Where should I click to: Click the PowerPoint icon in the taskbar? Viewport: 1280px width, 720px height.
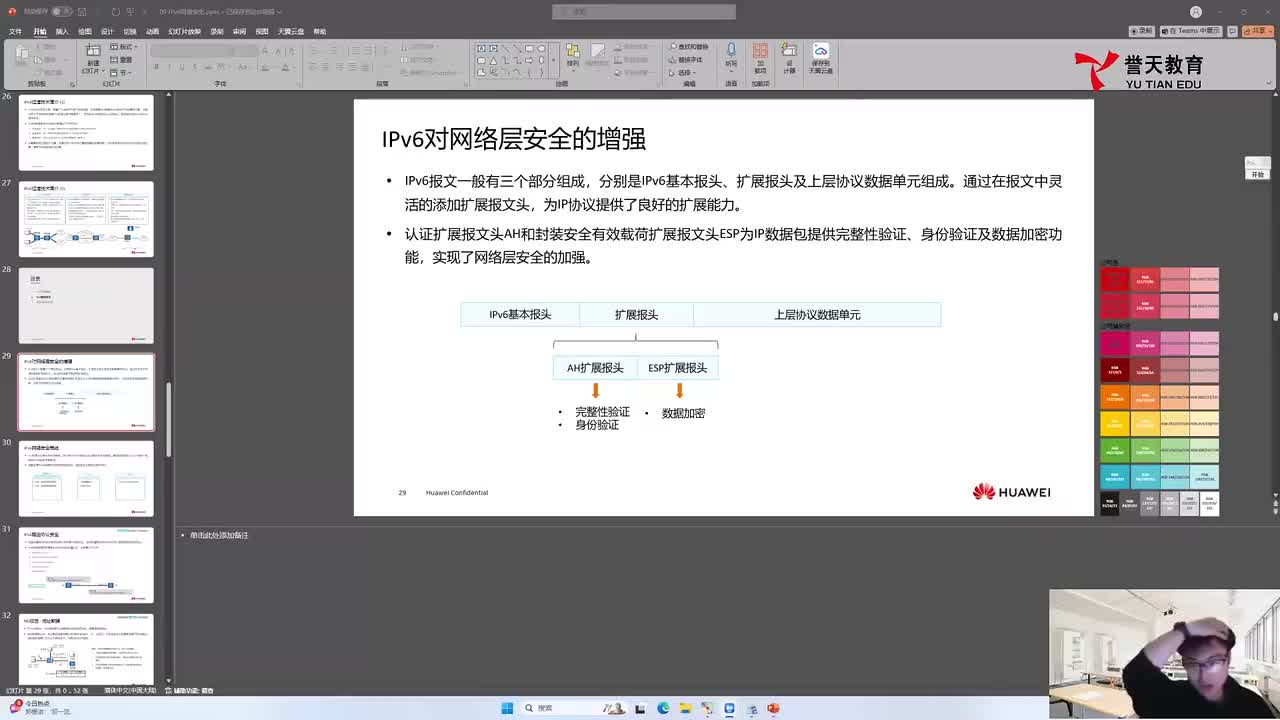(773, 708)
